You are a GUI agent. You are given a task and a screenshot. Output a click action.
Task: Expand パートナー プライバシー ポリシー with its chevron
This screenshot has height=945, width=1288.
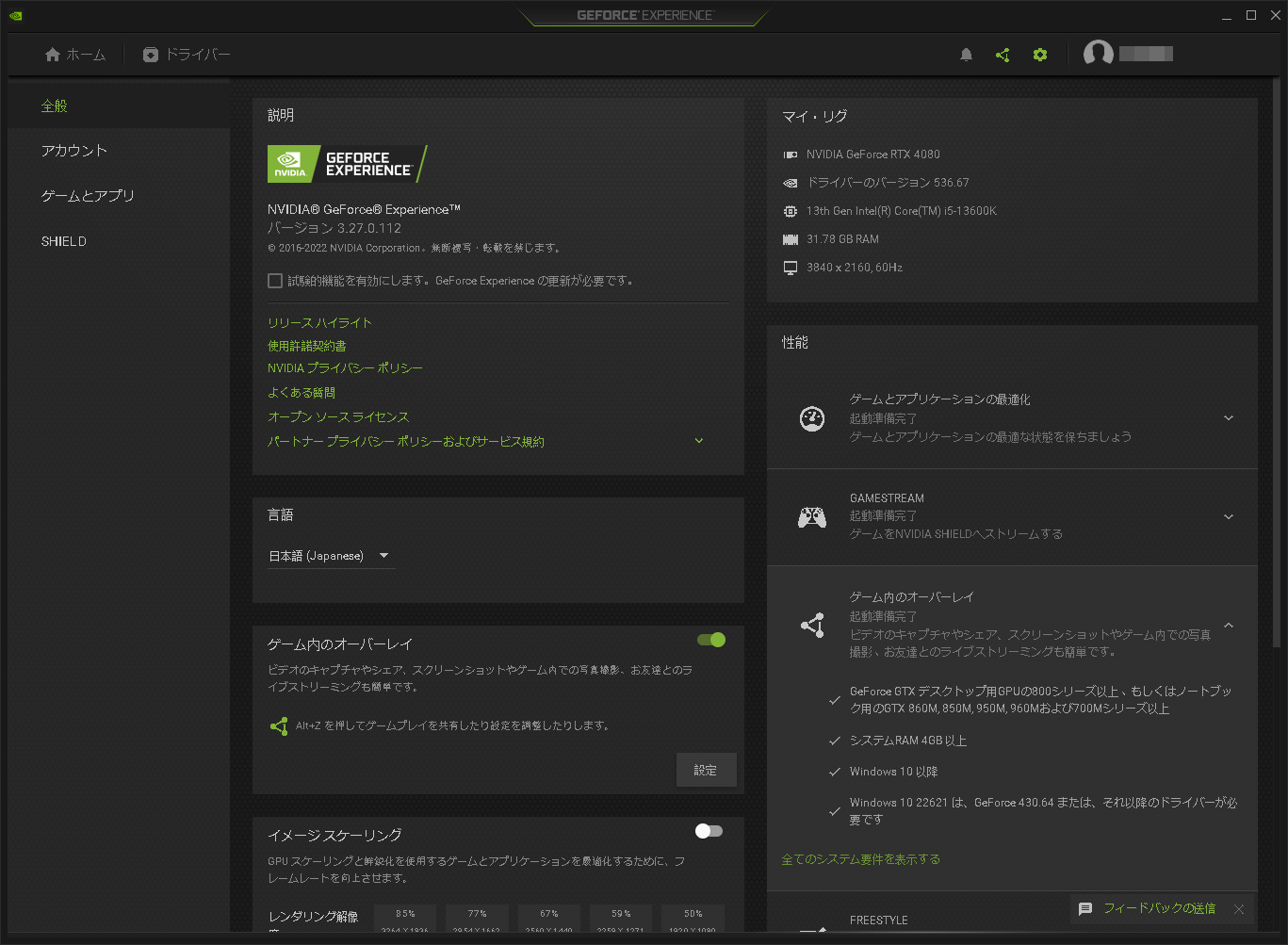698,440
